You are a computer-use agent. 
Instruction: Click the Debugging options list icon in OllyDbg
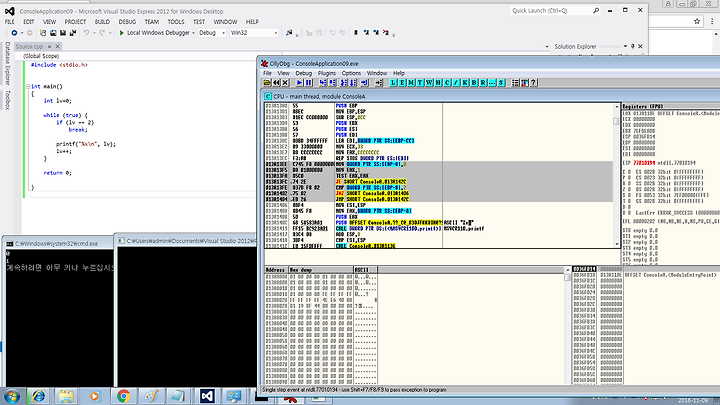point(515,83)
